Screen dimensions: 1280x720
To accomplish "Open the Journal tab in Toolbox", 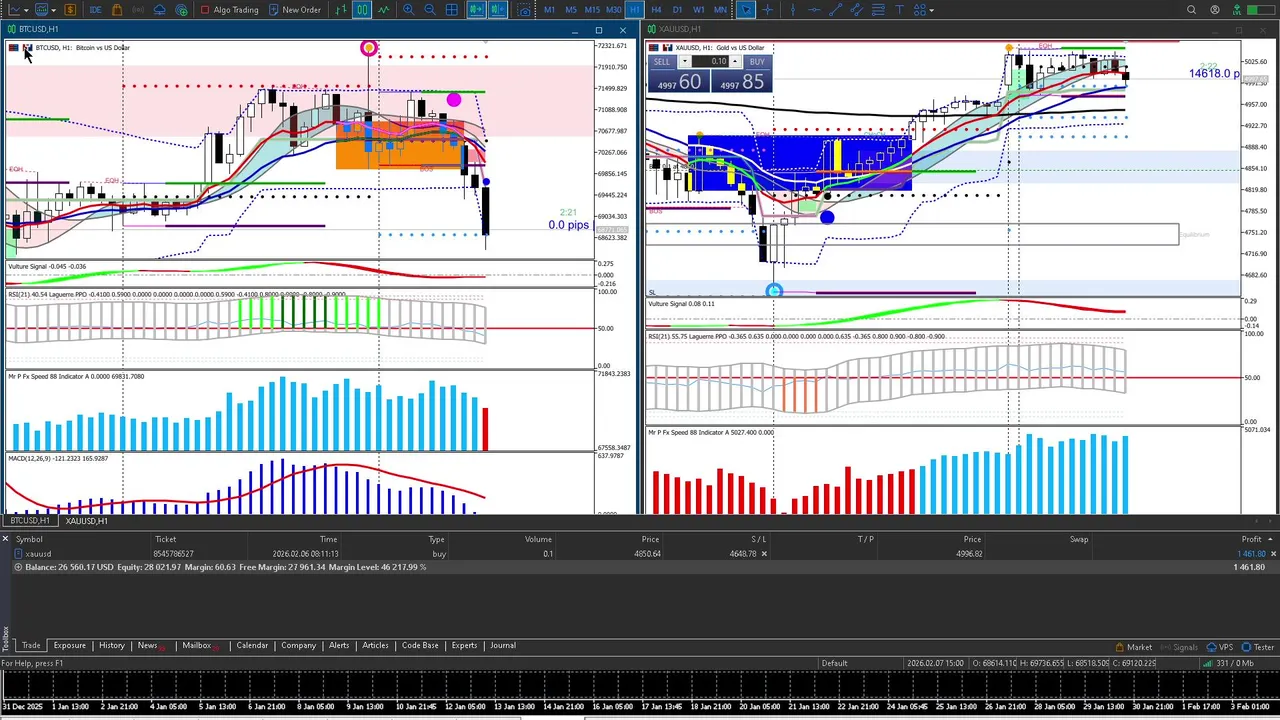I will click(x=503, y=646).
